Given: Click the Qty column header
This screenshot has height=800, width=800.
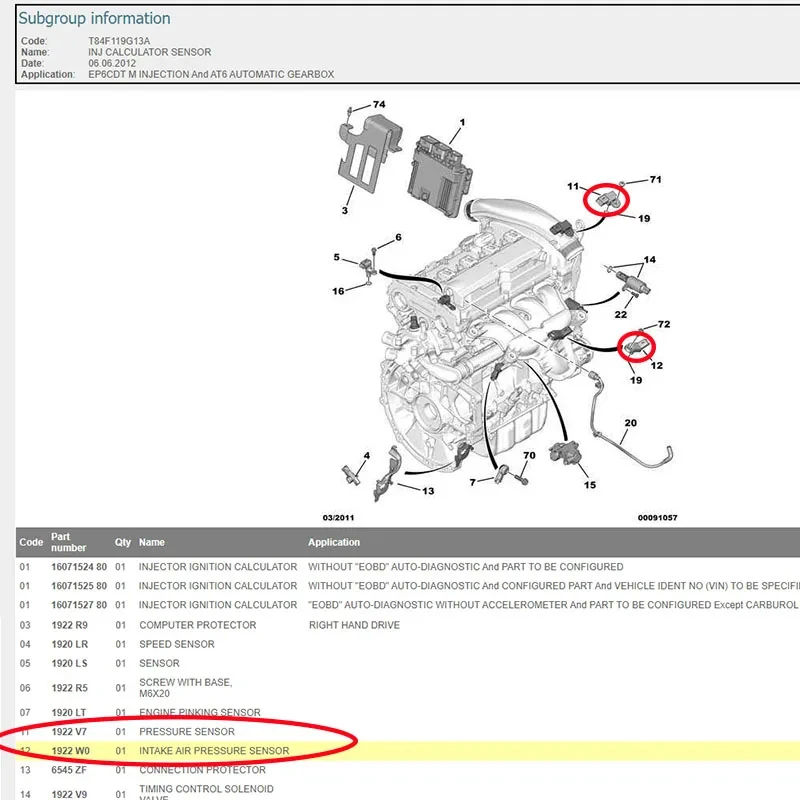Looking at the screenshot, I should (x=122, y=542).
